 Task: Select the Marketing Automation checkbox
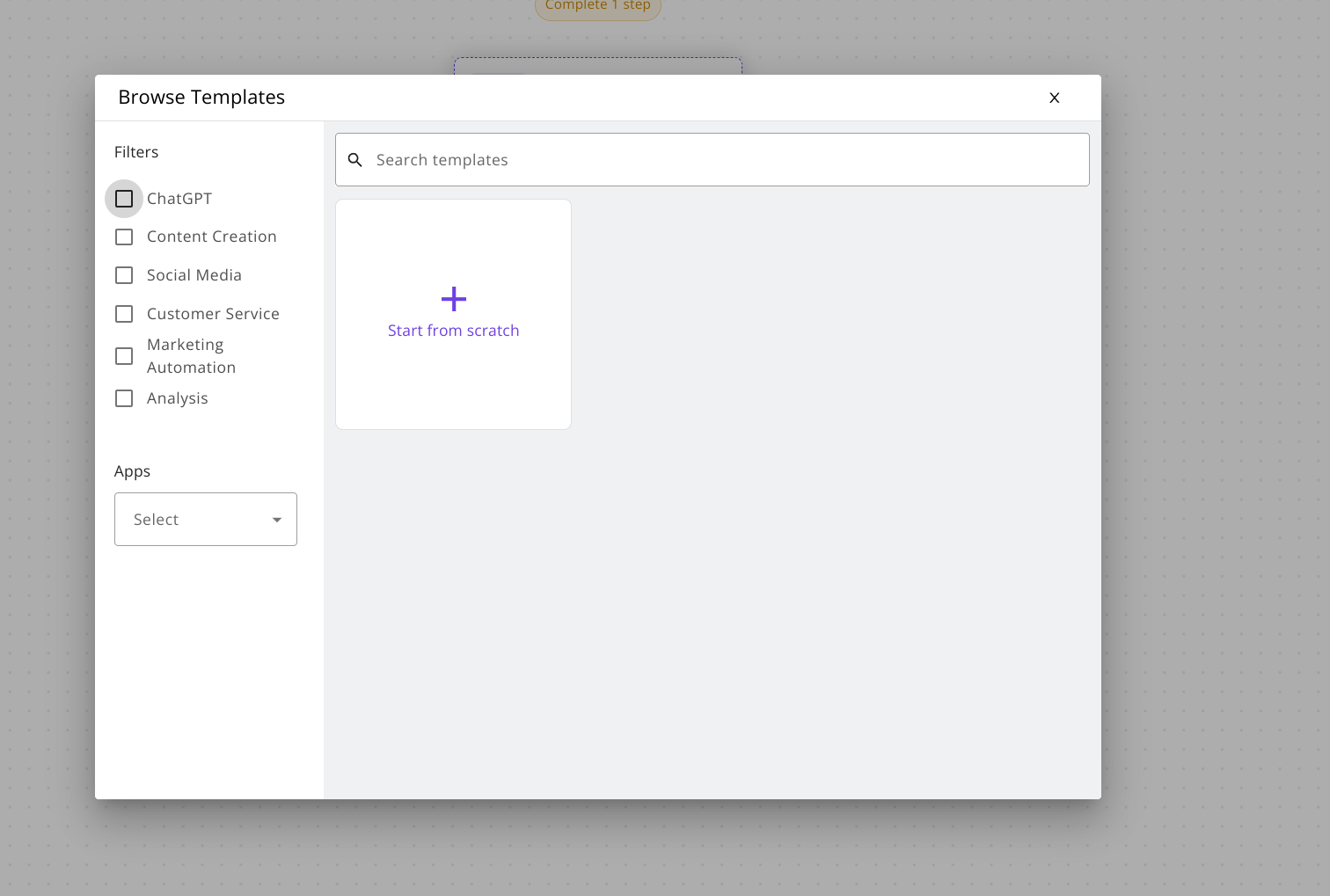coord(124,356)
